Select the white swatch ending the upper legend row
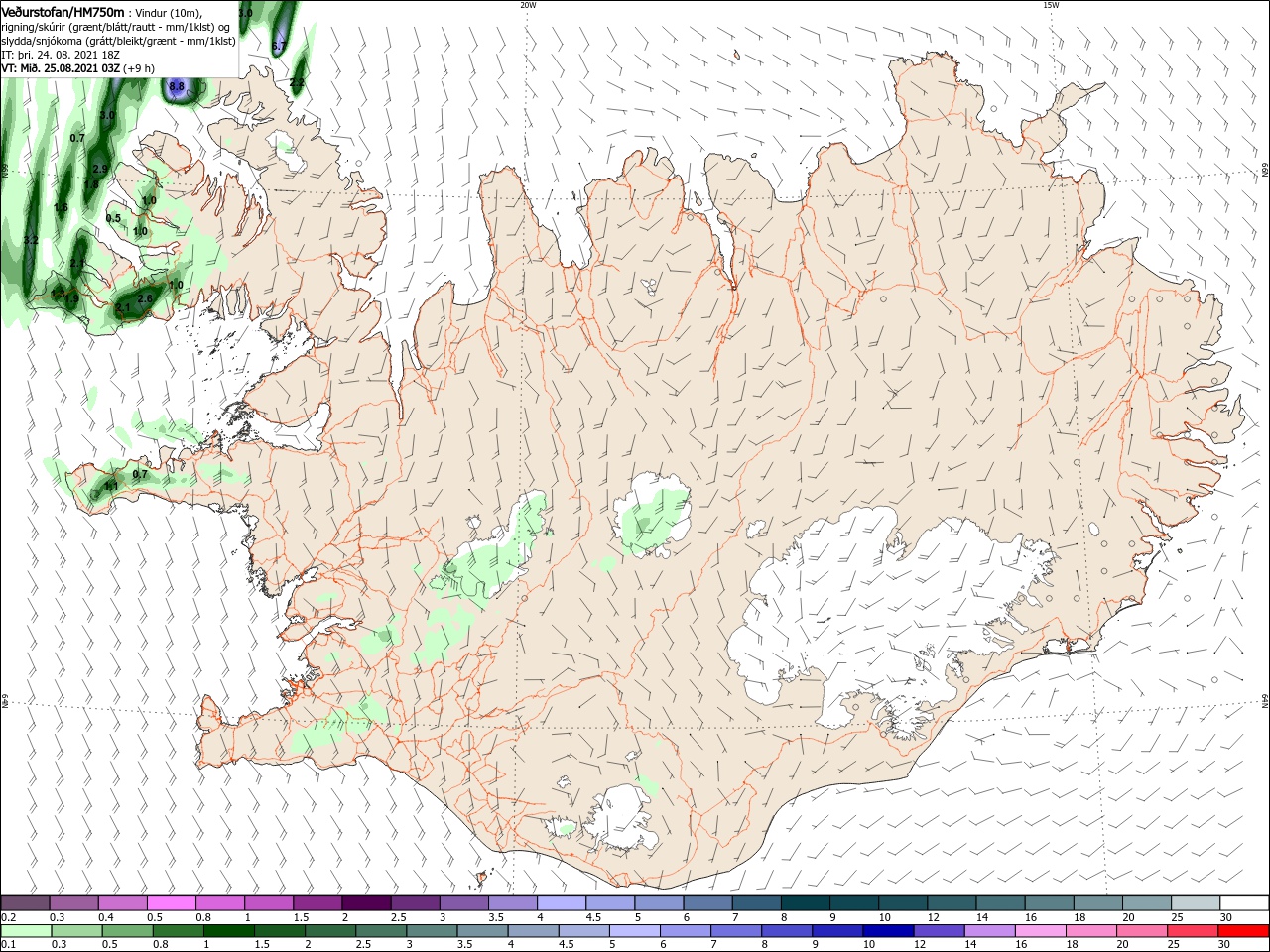The width and height of the screenshot is (1270, 952). click(1245, 902)
